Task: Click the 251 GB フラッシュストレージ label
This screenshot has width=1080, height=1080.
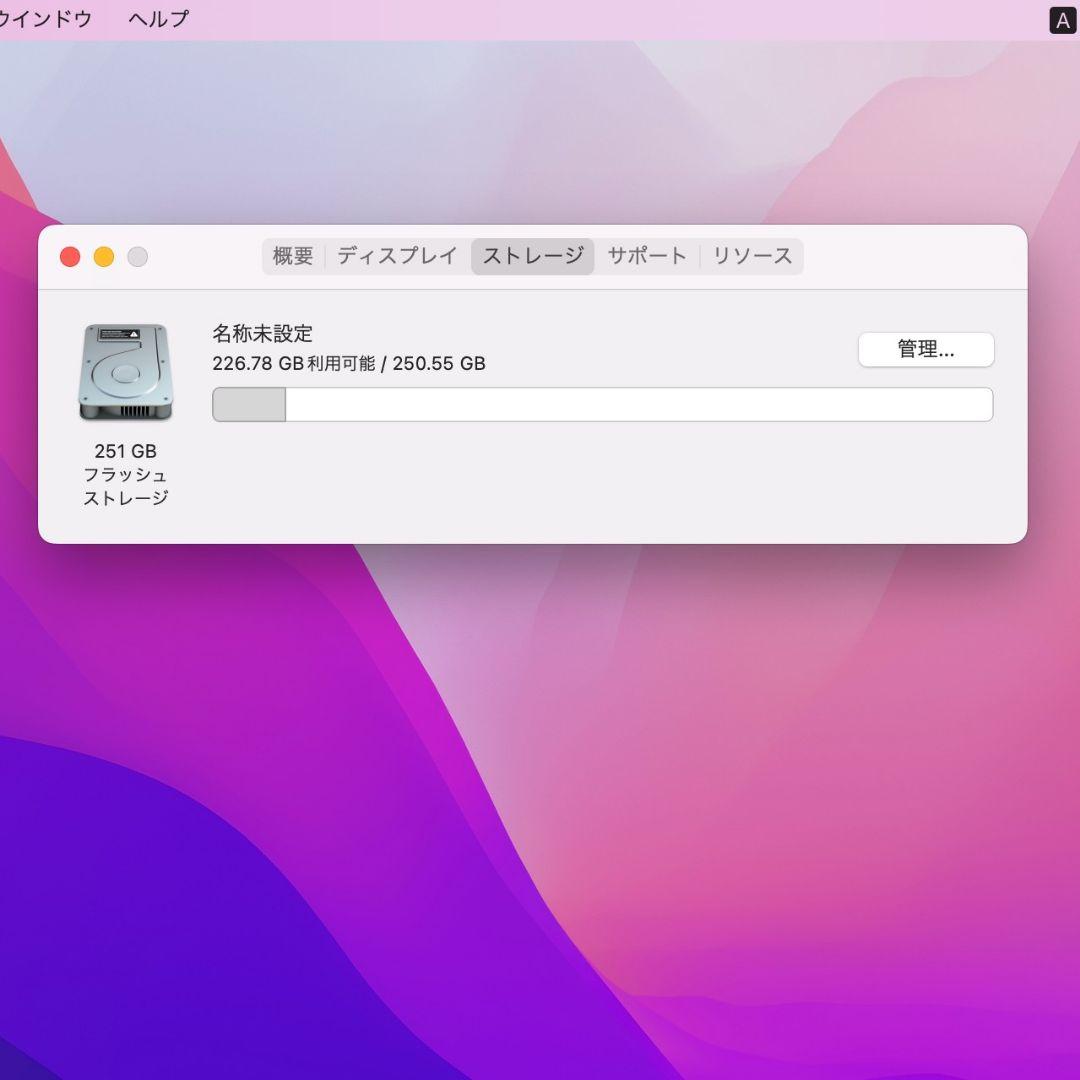Action: [x=126, y=474]
